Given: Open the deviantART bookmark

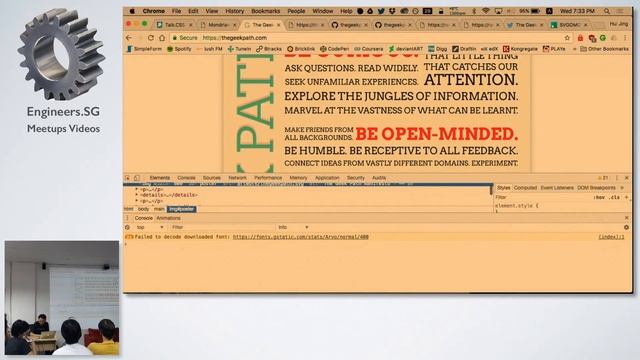Looking at the screenshot, I should 406,49.
